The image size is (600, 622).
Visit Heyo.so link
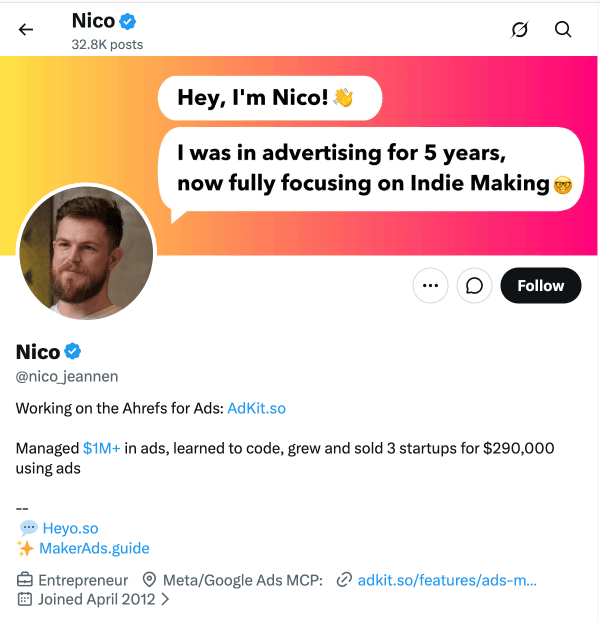[x=70, y=528]
